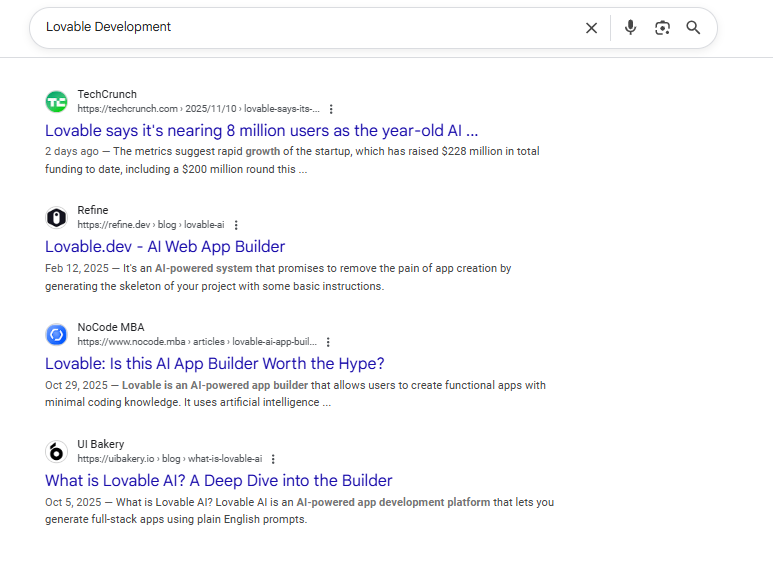The height and width of the screenshot is (566, 773).
Task: Open "Is this AI App Builder Worth the Hype?"
Action: tap(214, 363)
